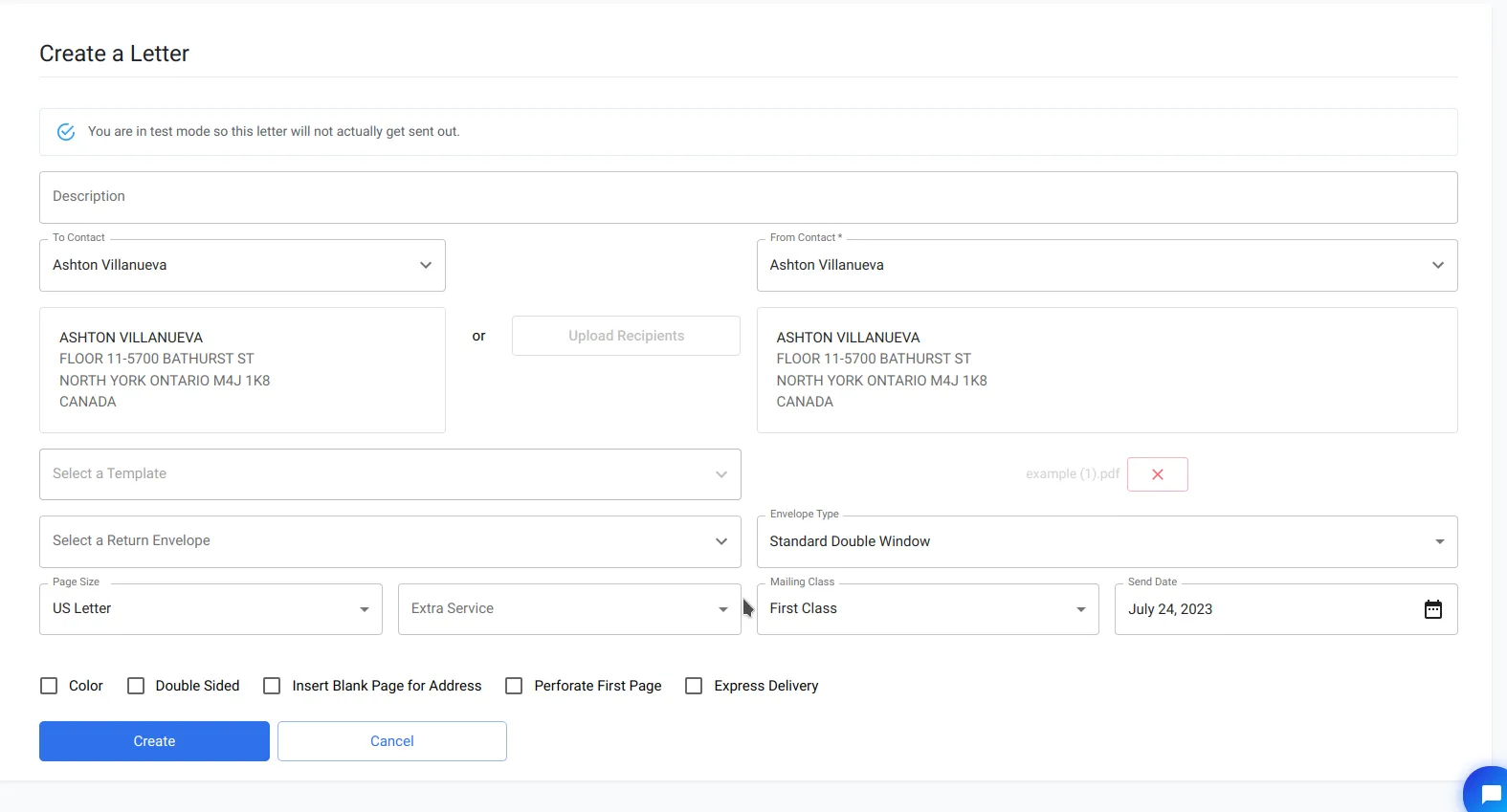Image resolution: width=1507 pixels, height=812 pixels.
Task: Click the Create a Letter heading
Action: click(x=114, y=54)
